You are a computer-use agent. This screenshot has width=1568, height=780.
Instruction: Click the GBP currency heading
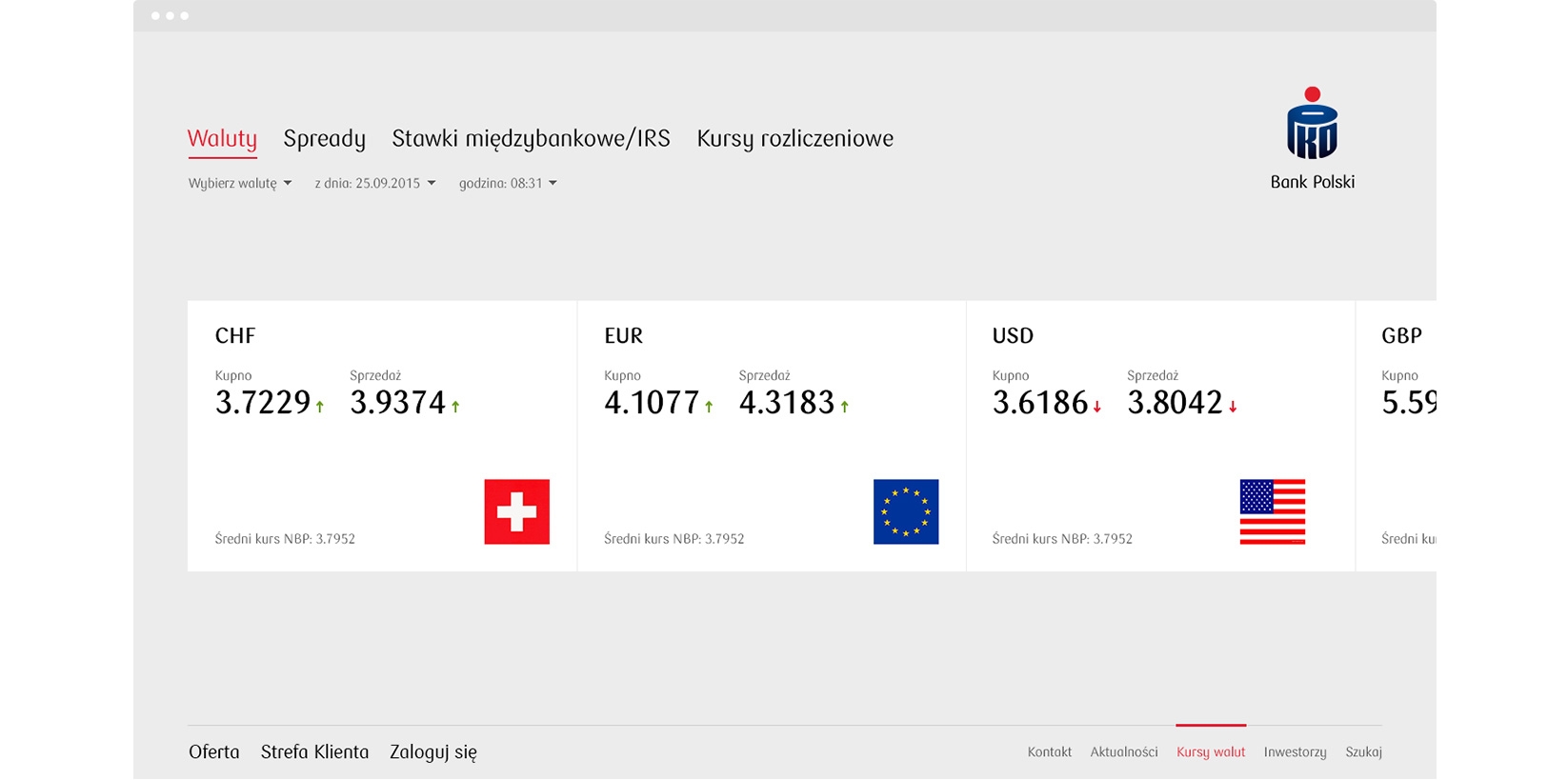1401,335
